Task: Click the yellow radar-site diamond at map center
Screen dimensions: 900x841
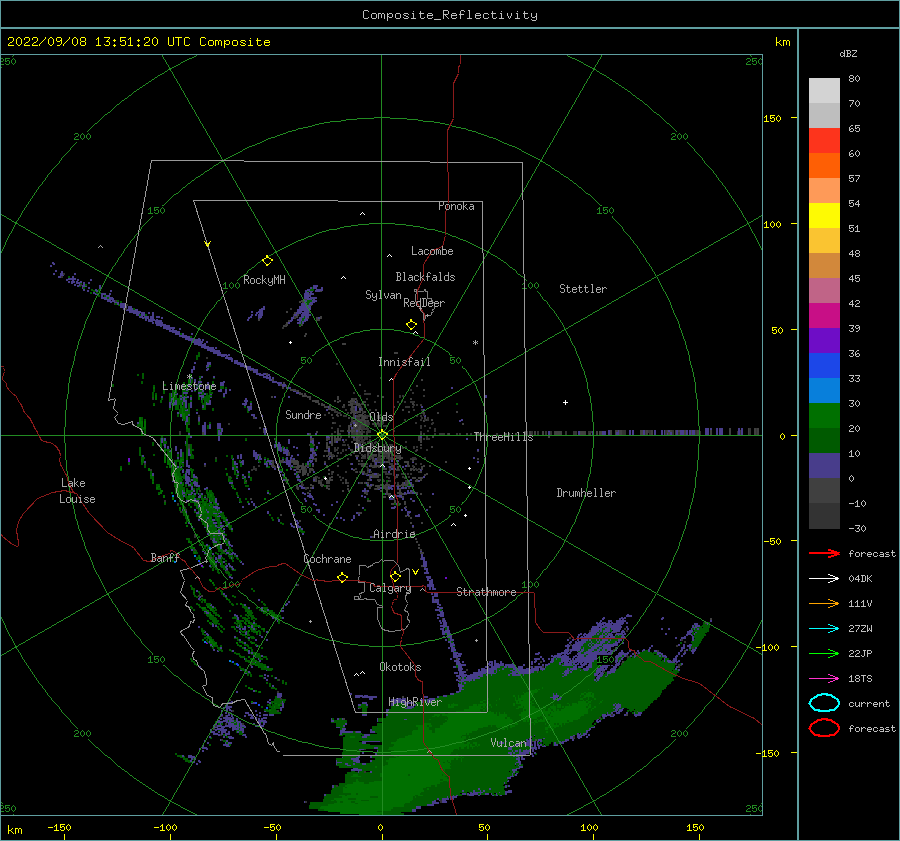Action: pyautogui.click(x=382, y=435)
